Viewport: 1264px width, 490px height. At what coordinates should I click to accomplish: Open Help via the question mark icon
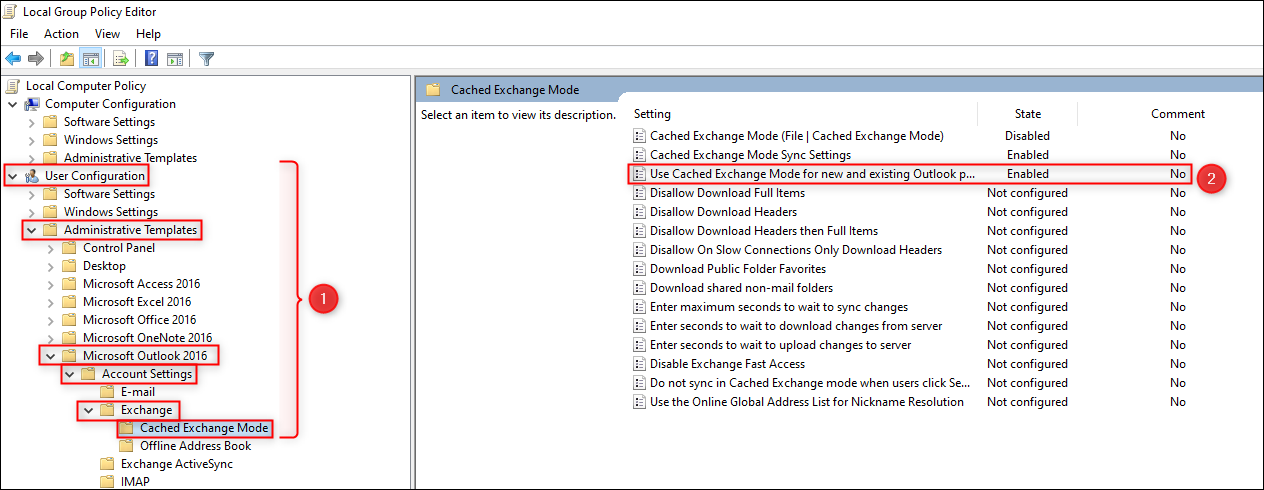click(x=151, y=59)
